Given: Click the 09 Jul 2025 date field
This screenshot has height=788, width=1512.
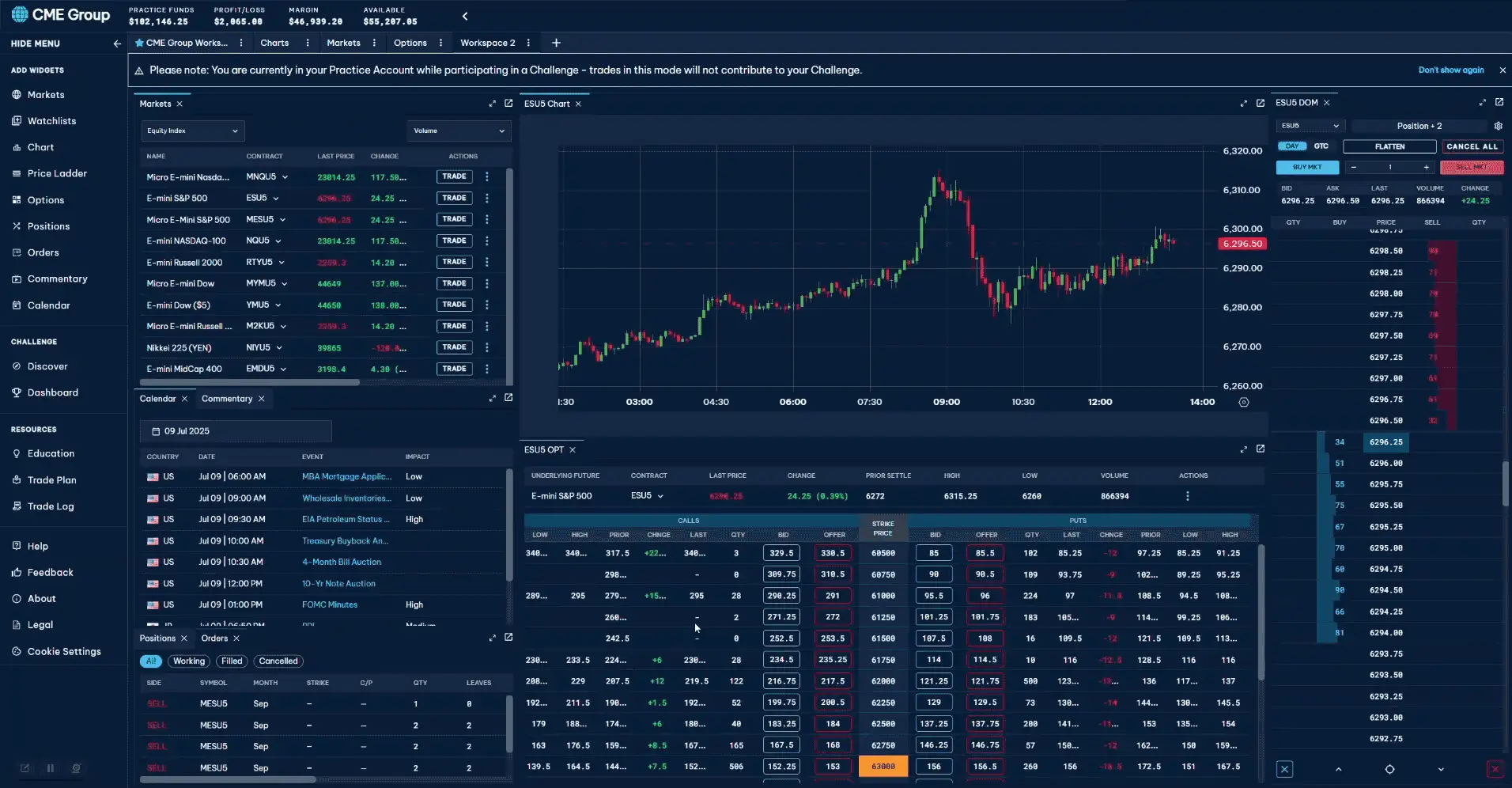Looking at the screenshot, I should click(x=236, y=431).
